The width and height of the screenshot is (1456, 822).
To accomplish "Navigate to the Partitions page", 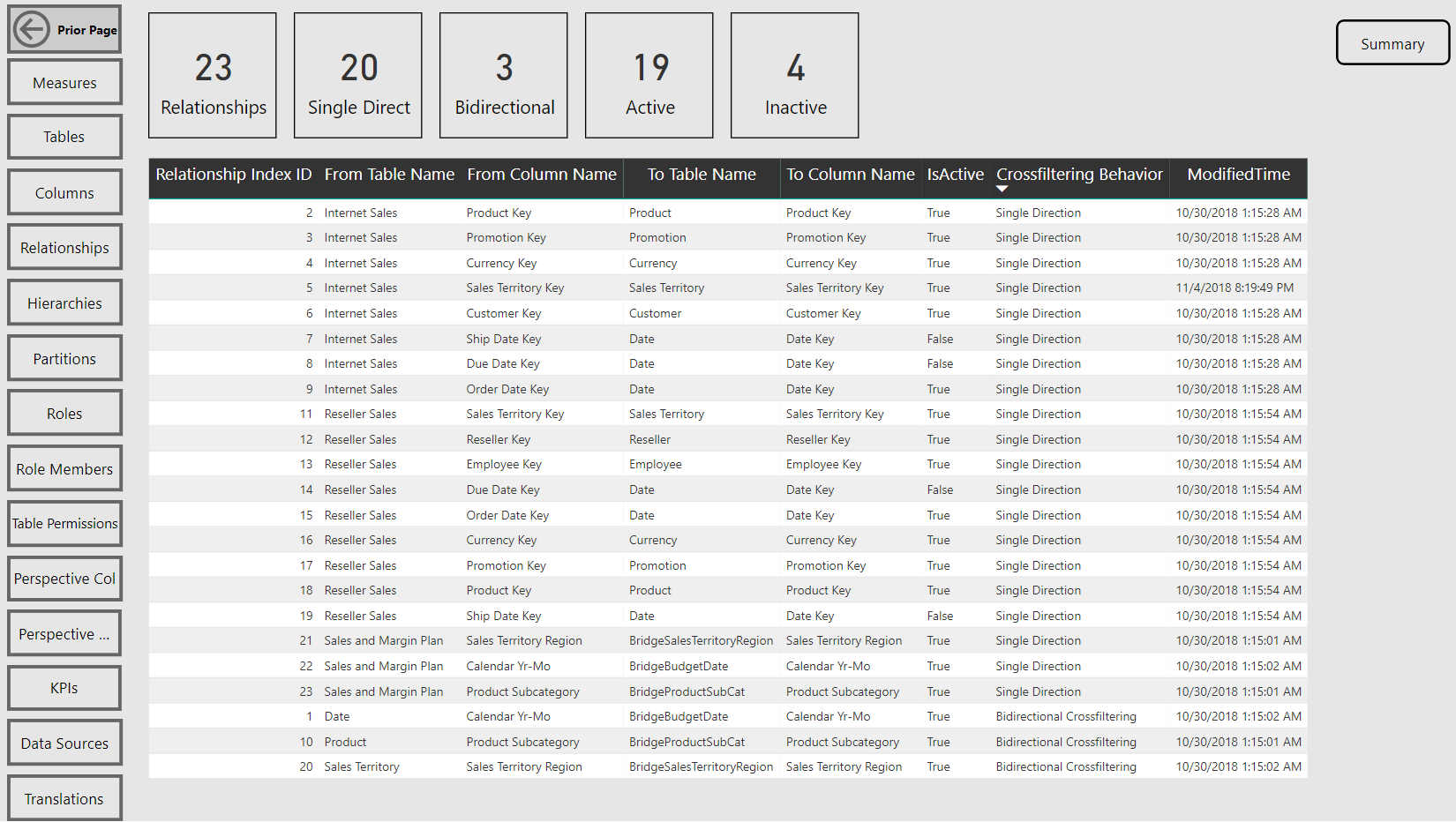I will pos(64,357).
